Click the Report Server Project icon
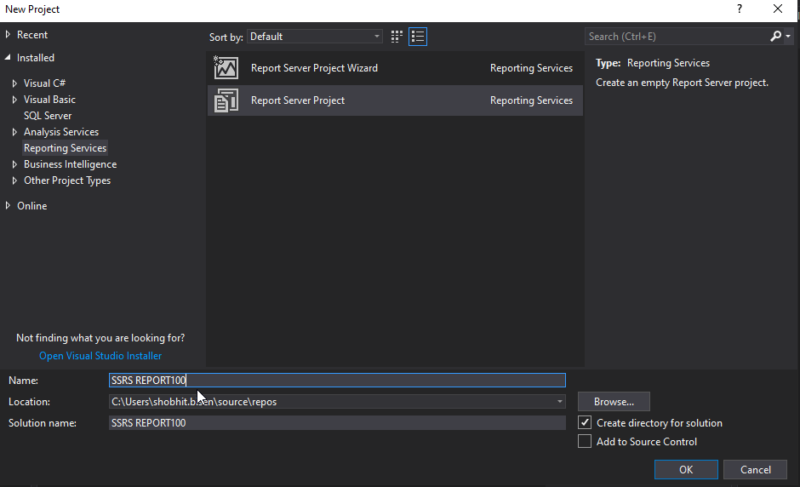Screen dimensions: 800x487 click(x=226, y=100)
